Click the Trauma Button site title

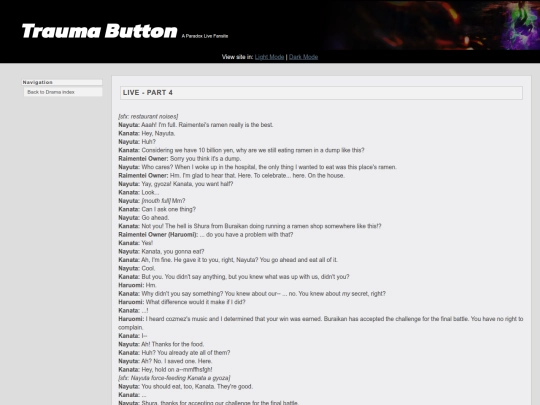(99, 31)
